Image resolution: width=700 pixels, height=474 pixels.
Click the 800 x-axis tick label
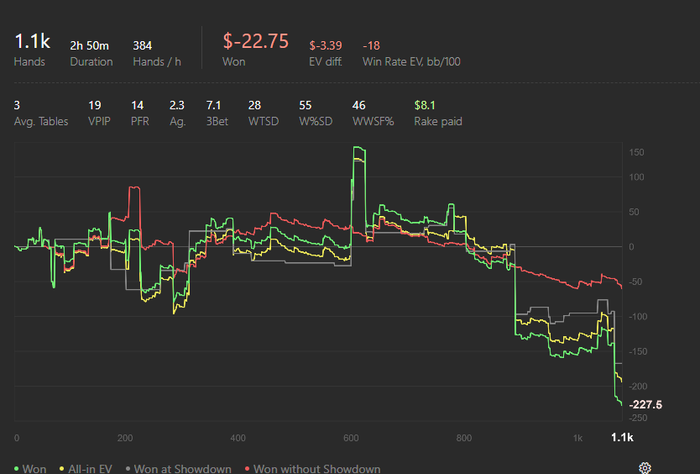[x=464, y=438]
